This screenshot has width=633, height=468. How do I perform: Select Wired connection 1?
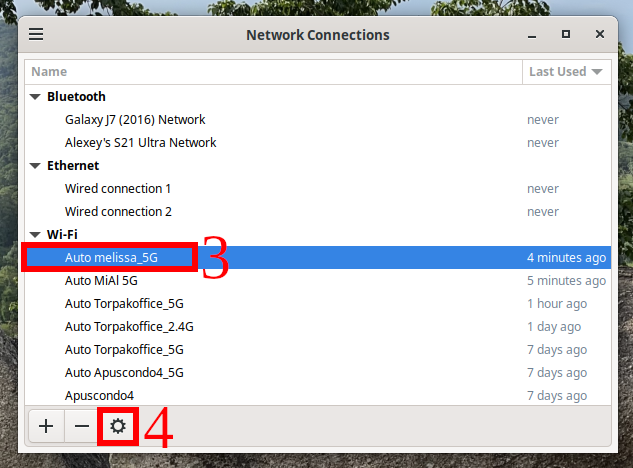point(118,189)
